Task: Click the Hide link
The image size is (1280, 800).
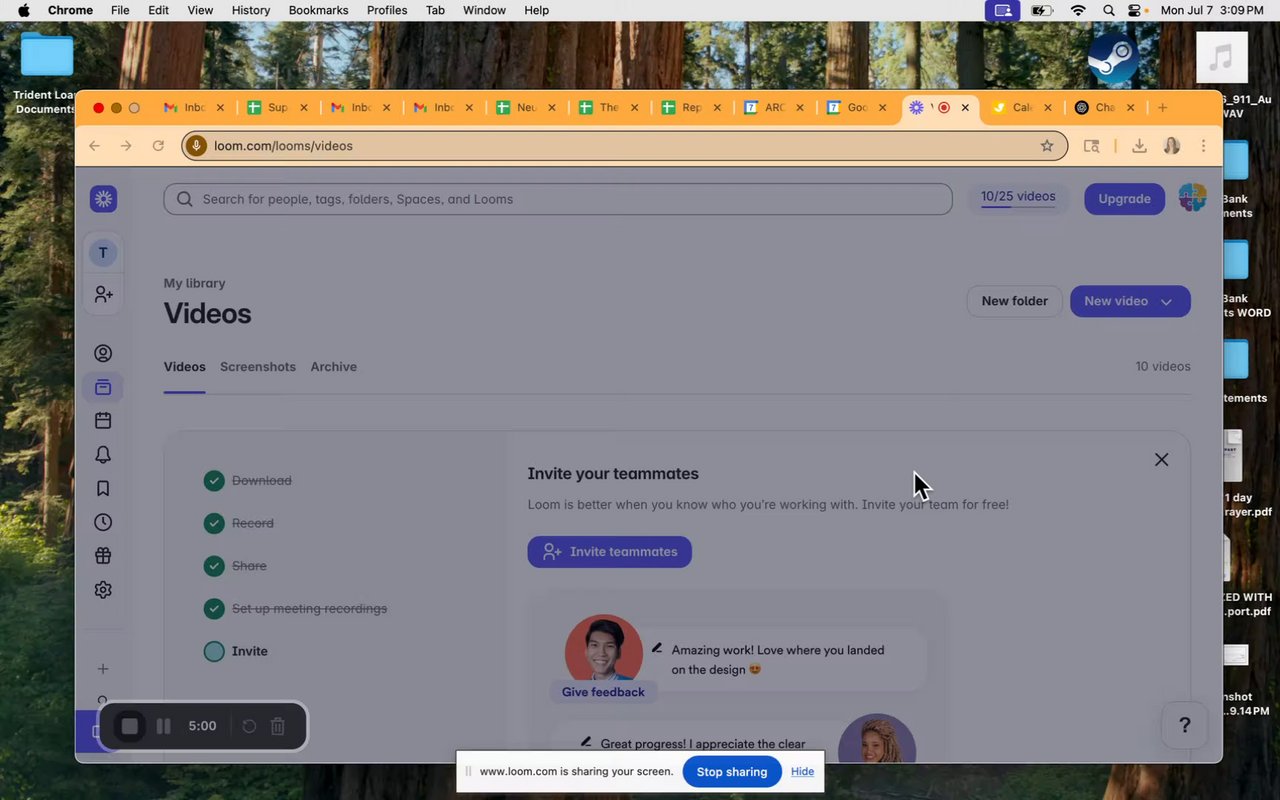Action: (802, 772)
